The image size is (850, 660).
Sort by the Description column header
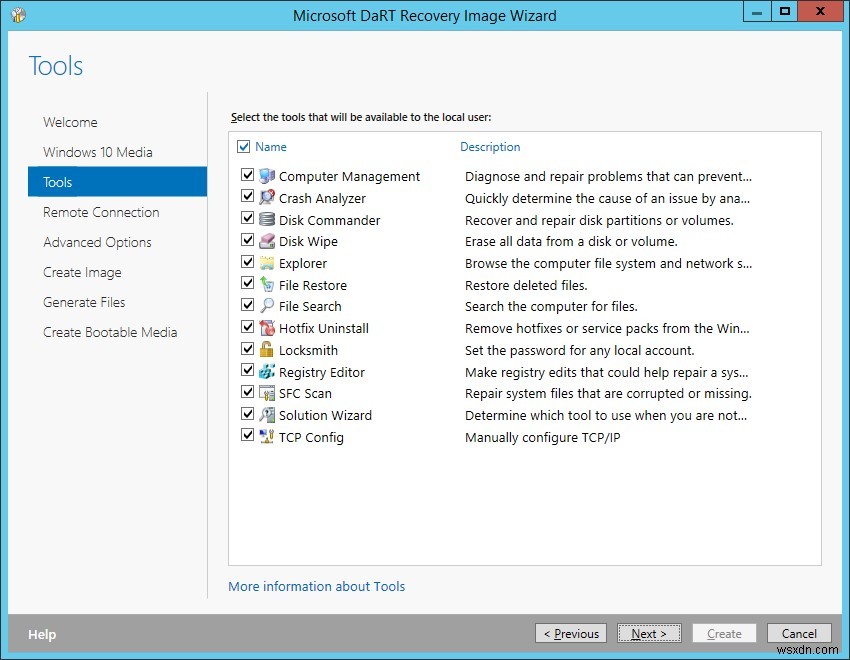pyautogui.click(x=490, y=147)
